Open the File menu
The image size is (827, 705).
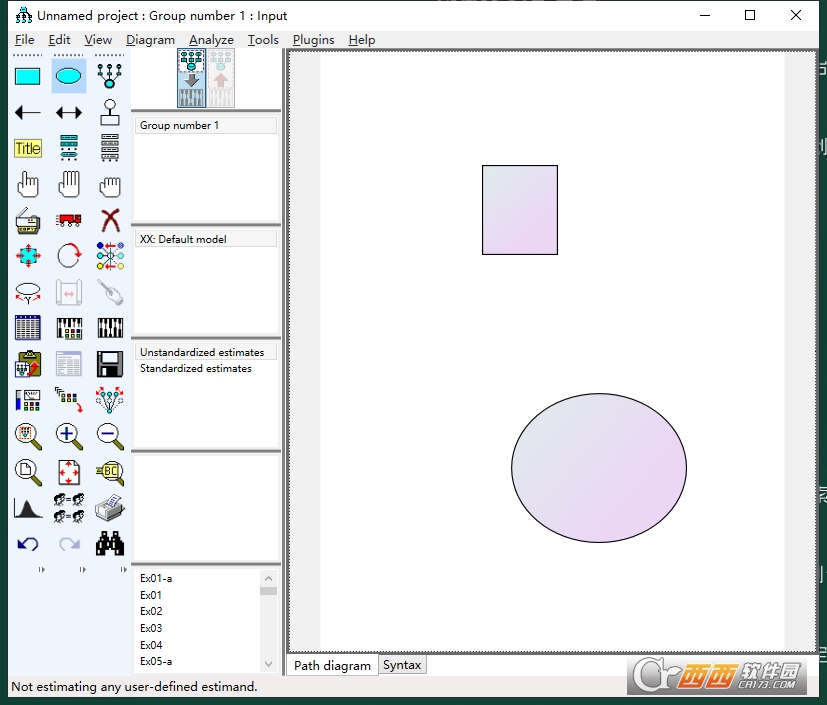[x=24, y=40]
